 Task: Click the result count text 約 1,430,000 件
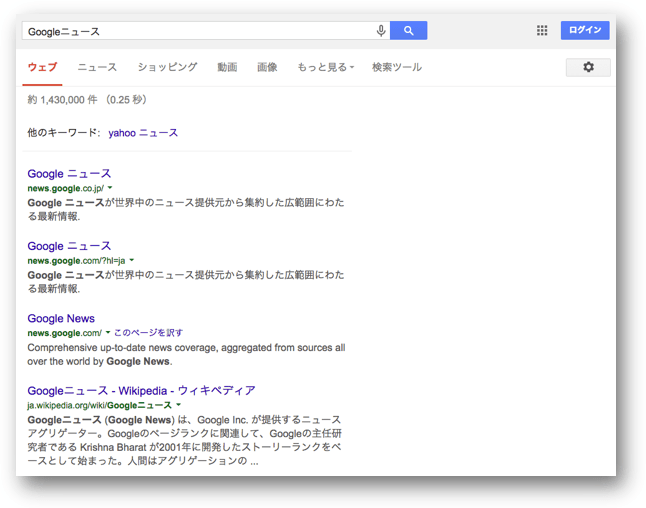click(x=62, y=100)
